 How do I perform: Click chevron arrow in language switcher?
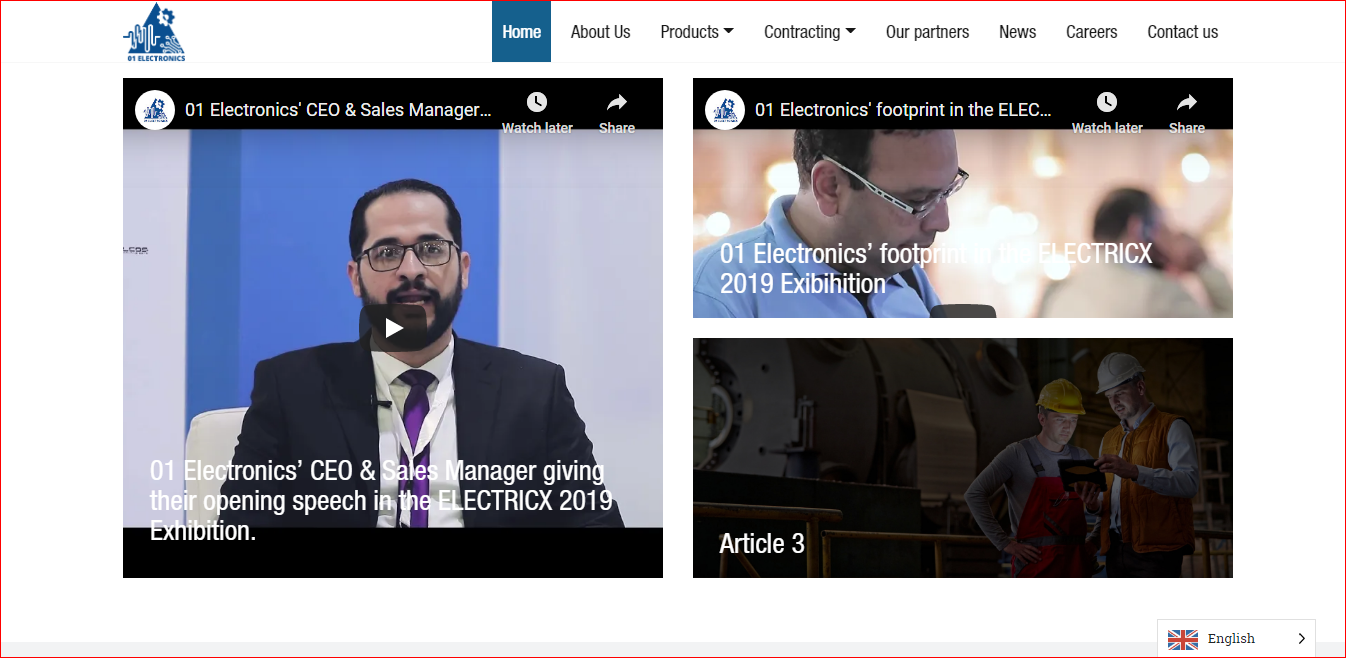click(1301, 639)
